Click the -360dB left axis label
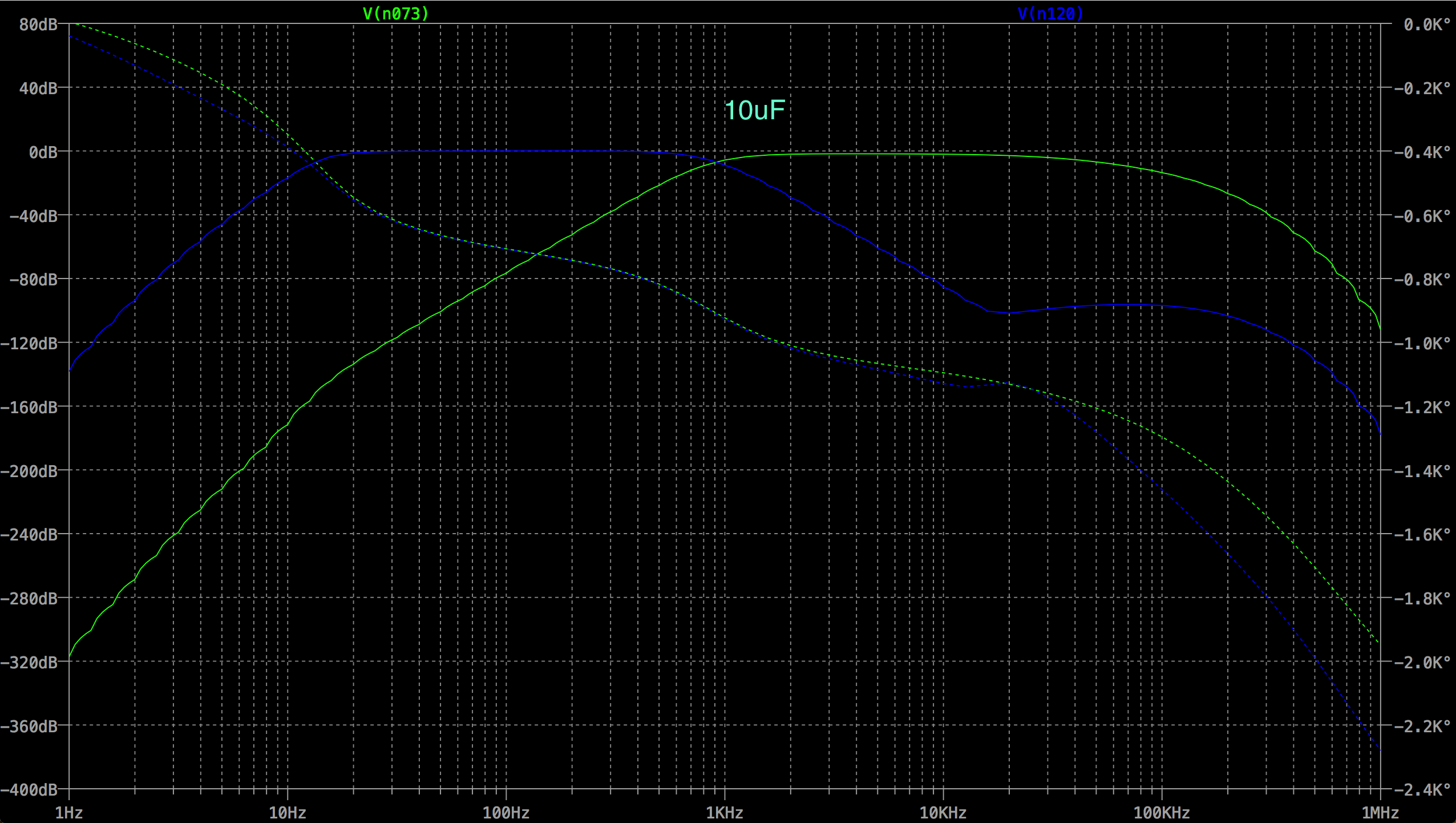This screenshot has height=823, width=1456. (29, 727)
